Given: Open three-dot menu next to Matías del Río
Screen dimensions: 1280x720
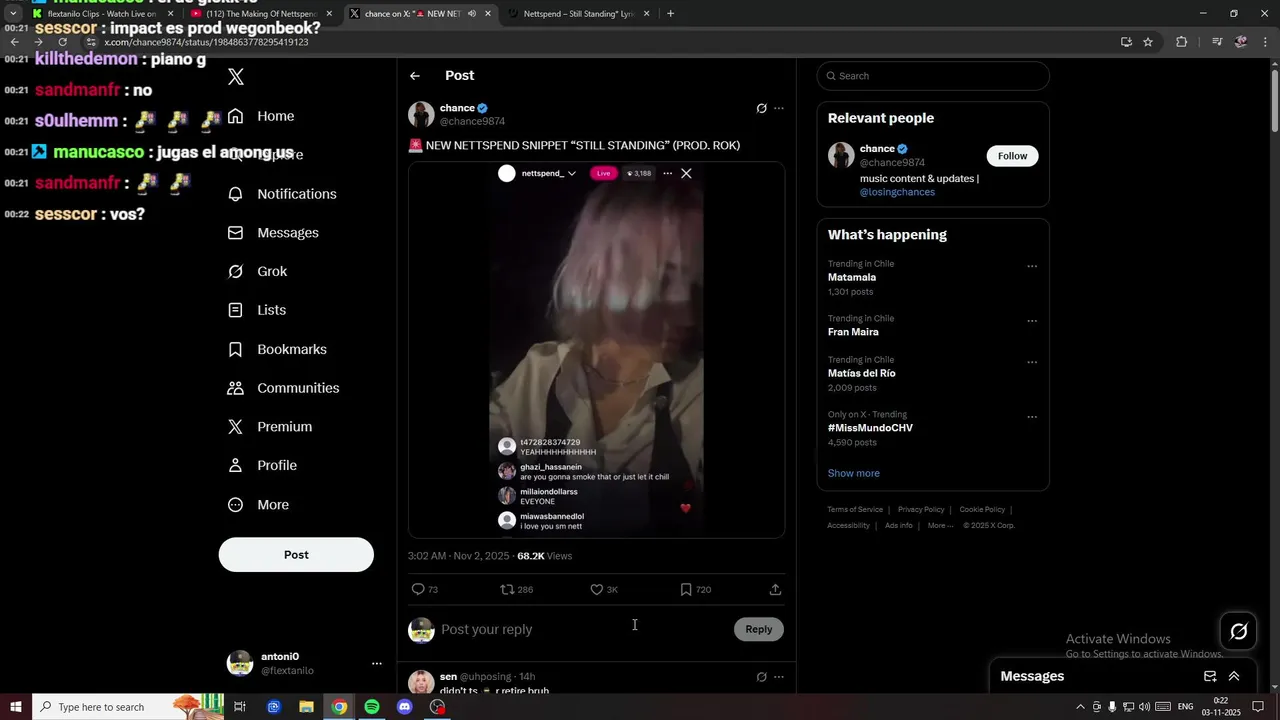Looking at the screenshot, I should pyautogui.click(x=1032, y=362).
